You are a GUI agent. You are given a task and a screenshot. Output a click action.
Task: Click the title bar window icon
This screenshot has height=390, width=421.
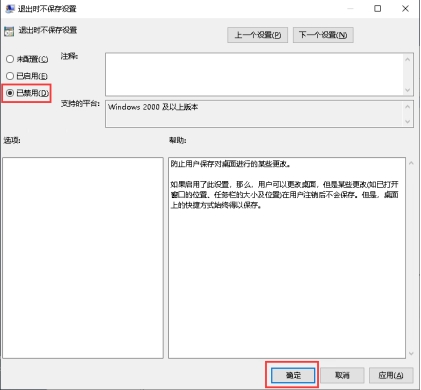pos(10,8)
